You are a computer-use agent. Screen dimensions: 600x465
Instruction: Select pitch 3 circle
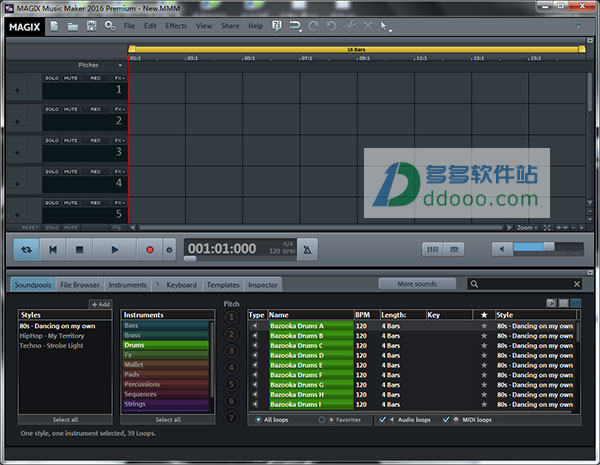(x=231, y=351)
